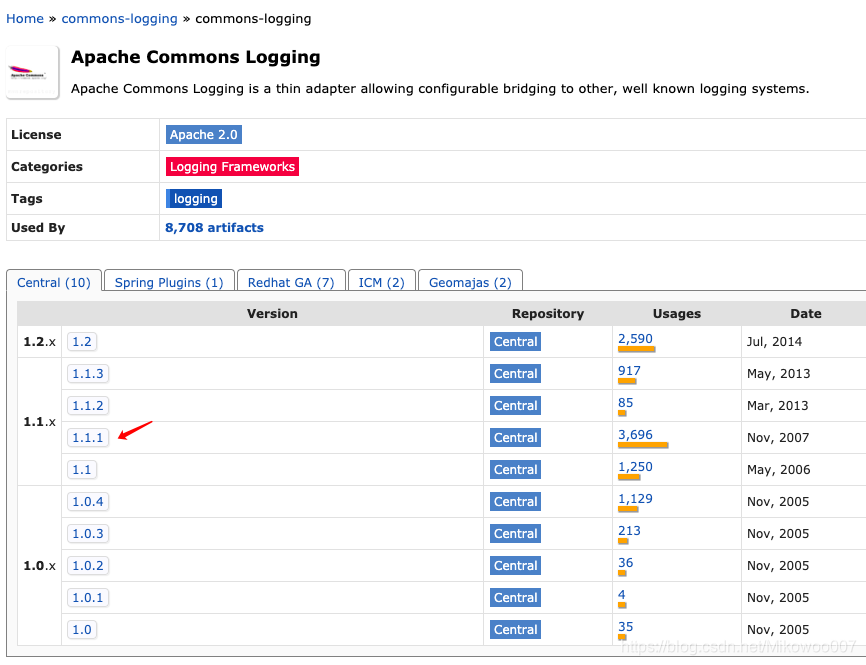Image resolution: width=866 pixels, height=665 pixels.
Task: Click the Repository column header
Action: (548, 314)
